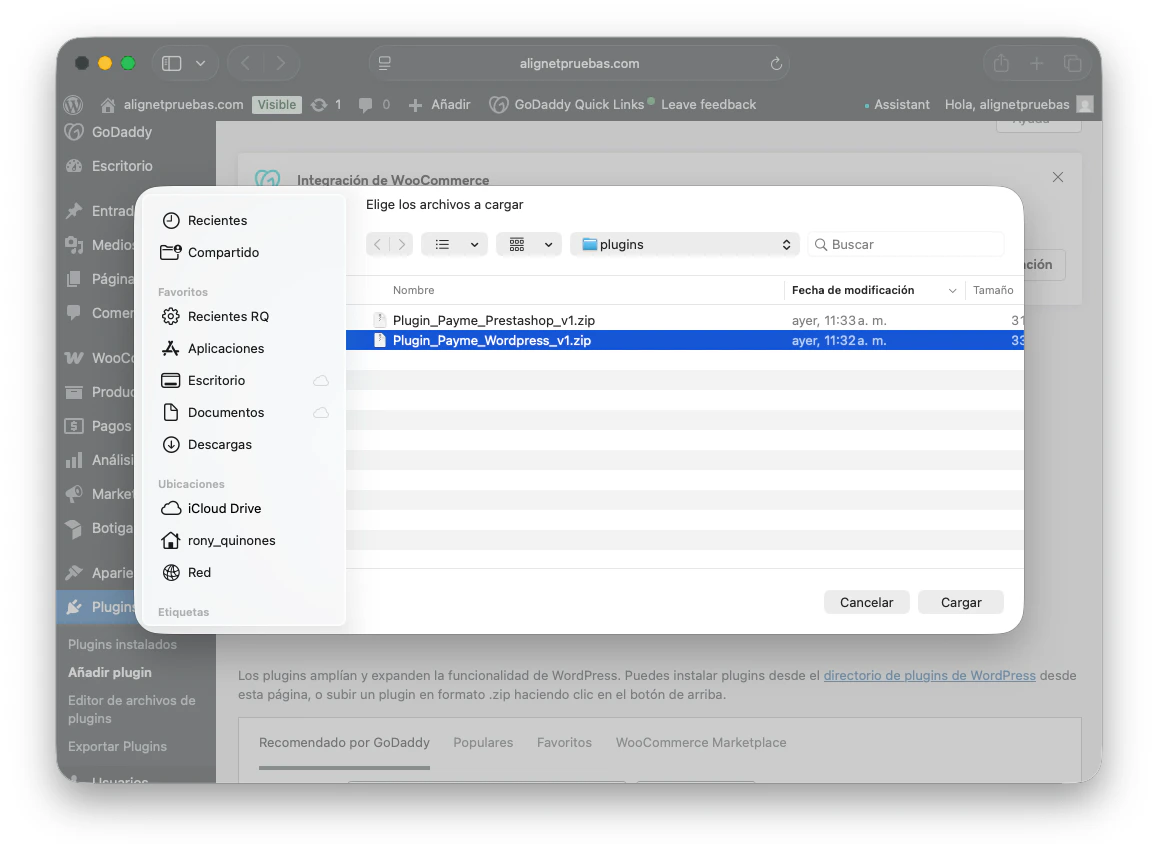Click the Cancelar button
Screen dimensions: 1172x844
(866, 603)
